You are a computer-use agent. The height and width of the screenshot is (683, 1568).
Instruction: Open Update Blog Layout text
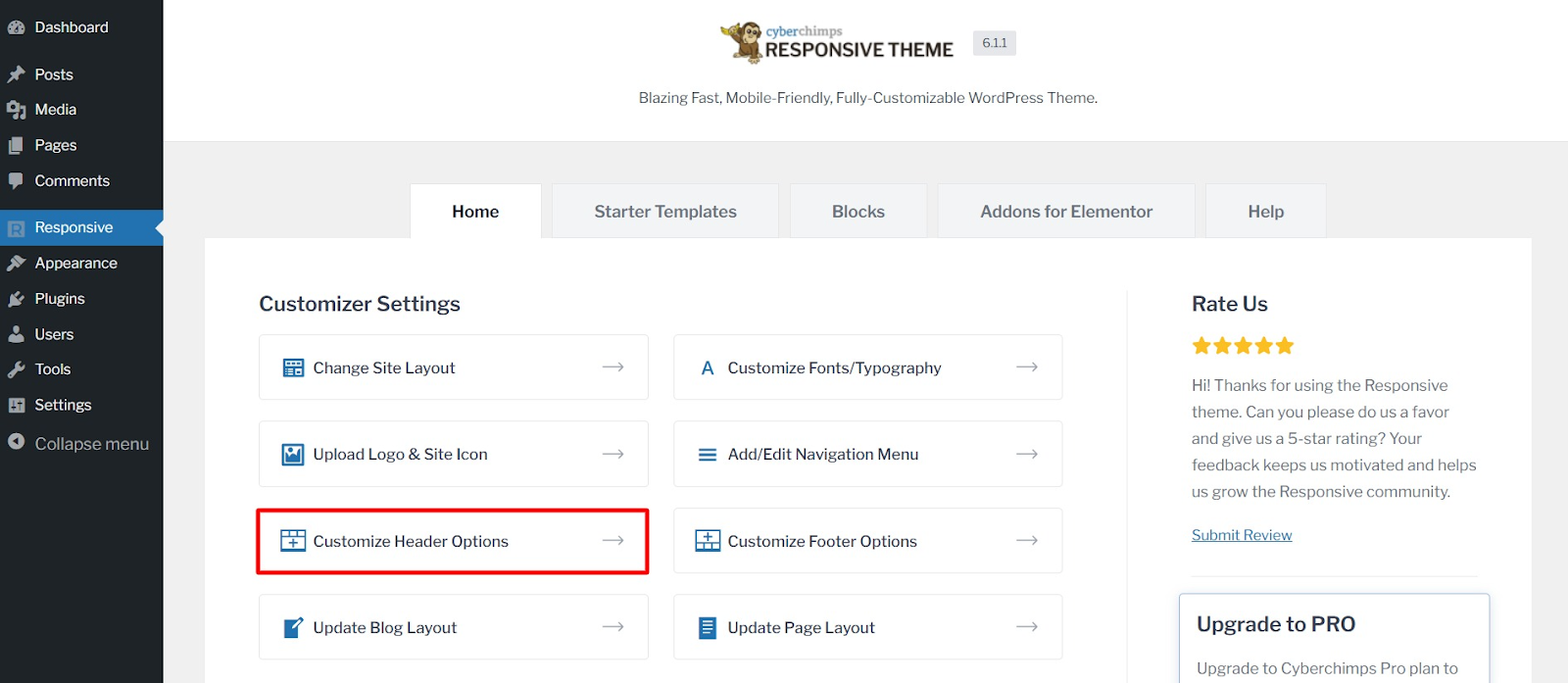[385, 628]
